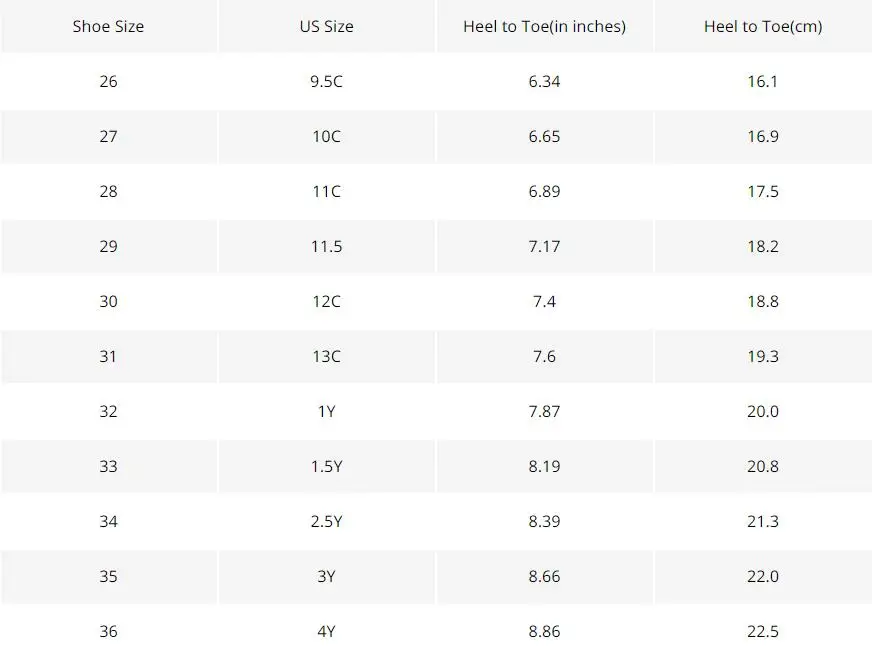Select the 22.5 cm value
The height and width of the screenshot is (658, 872).
point(763,631)
